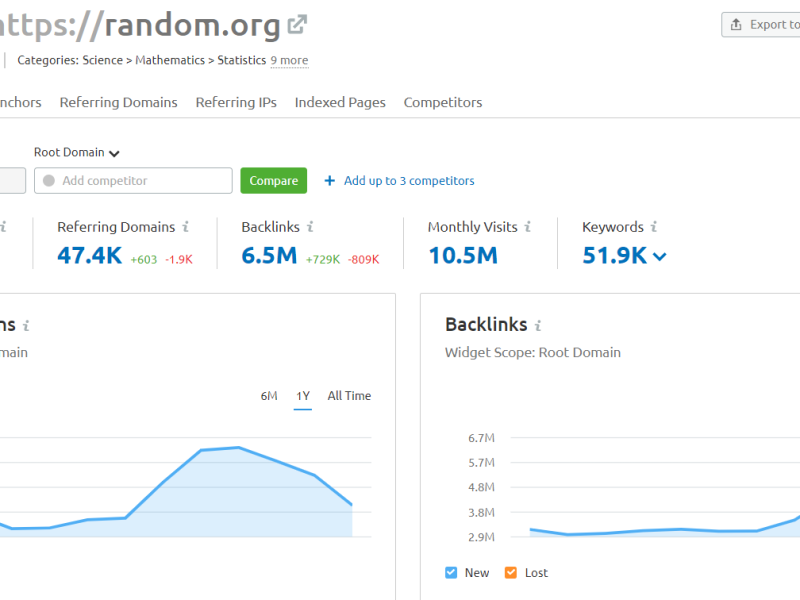This screenshot has height=600, width=800.
Task: Click info icon next to Keywords metric
Action: [x=654, y=228]
